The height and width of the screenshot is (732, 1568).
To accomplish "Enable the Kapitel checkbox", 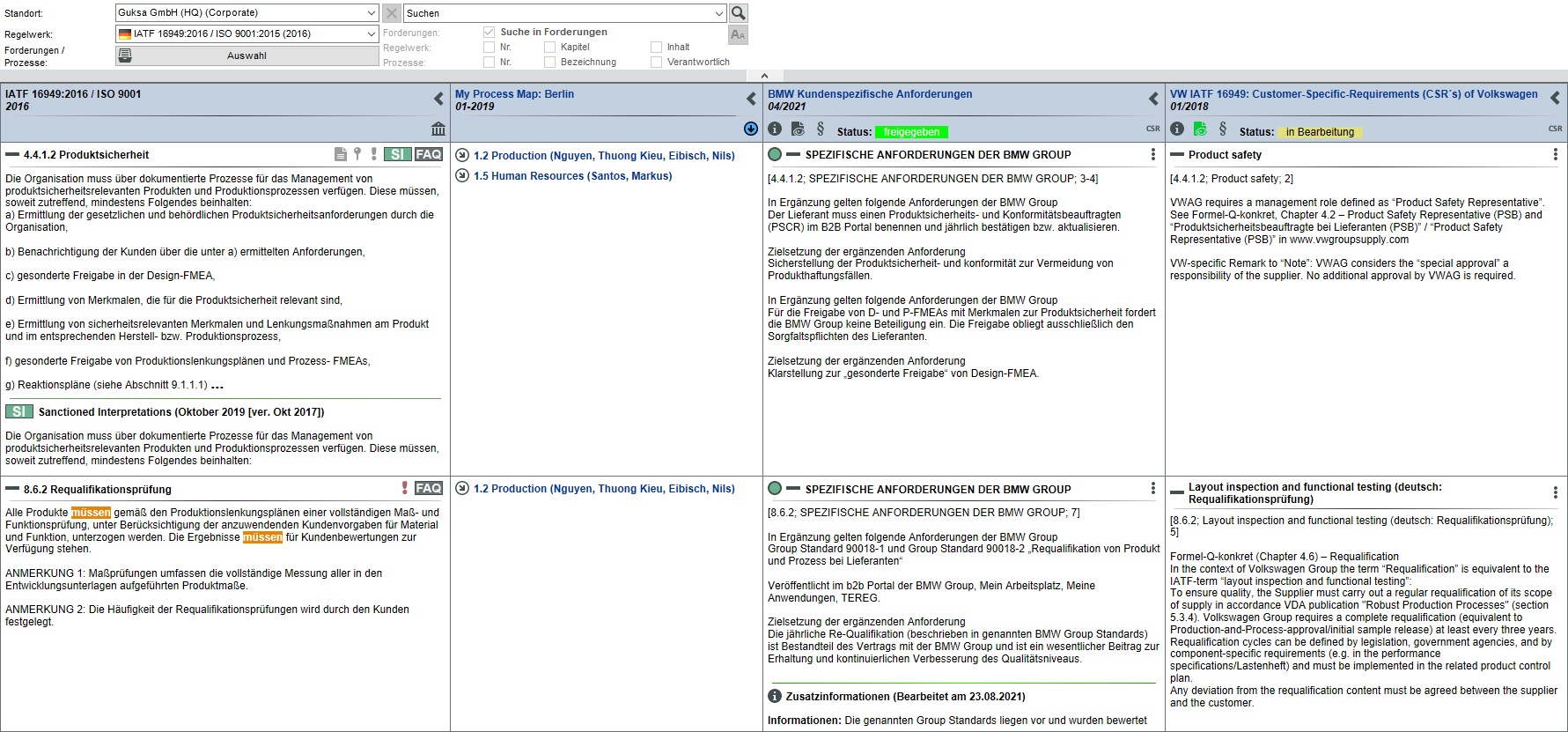I will click(x=549, y=47).
